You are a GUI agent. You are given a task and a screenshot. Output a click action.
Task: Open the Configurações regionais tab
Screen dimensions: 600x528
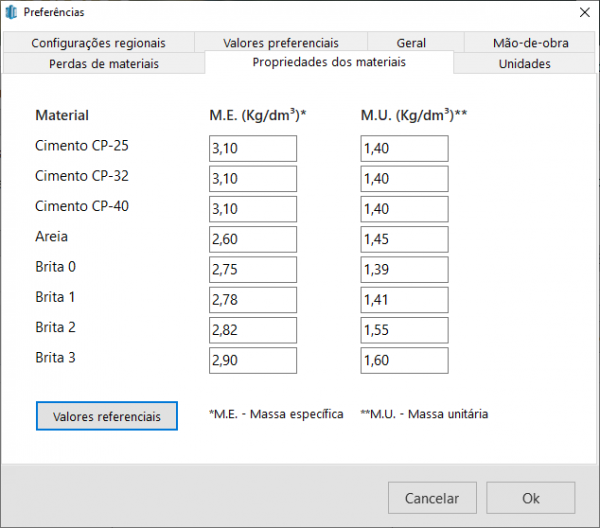98,43
